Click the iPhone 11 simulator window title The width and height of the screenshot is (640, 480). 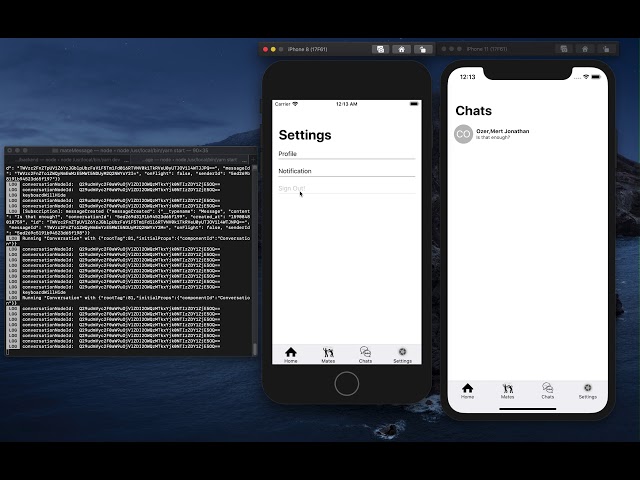tap(487, 49)
